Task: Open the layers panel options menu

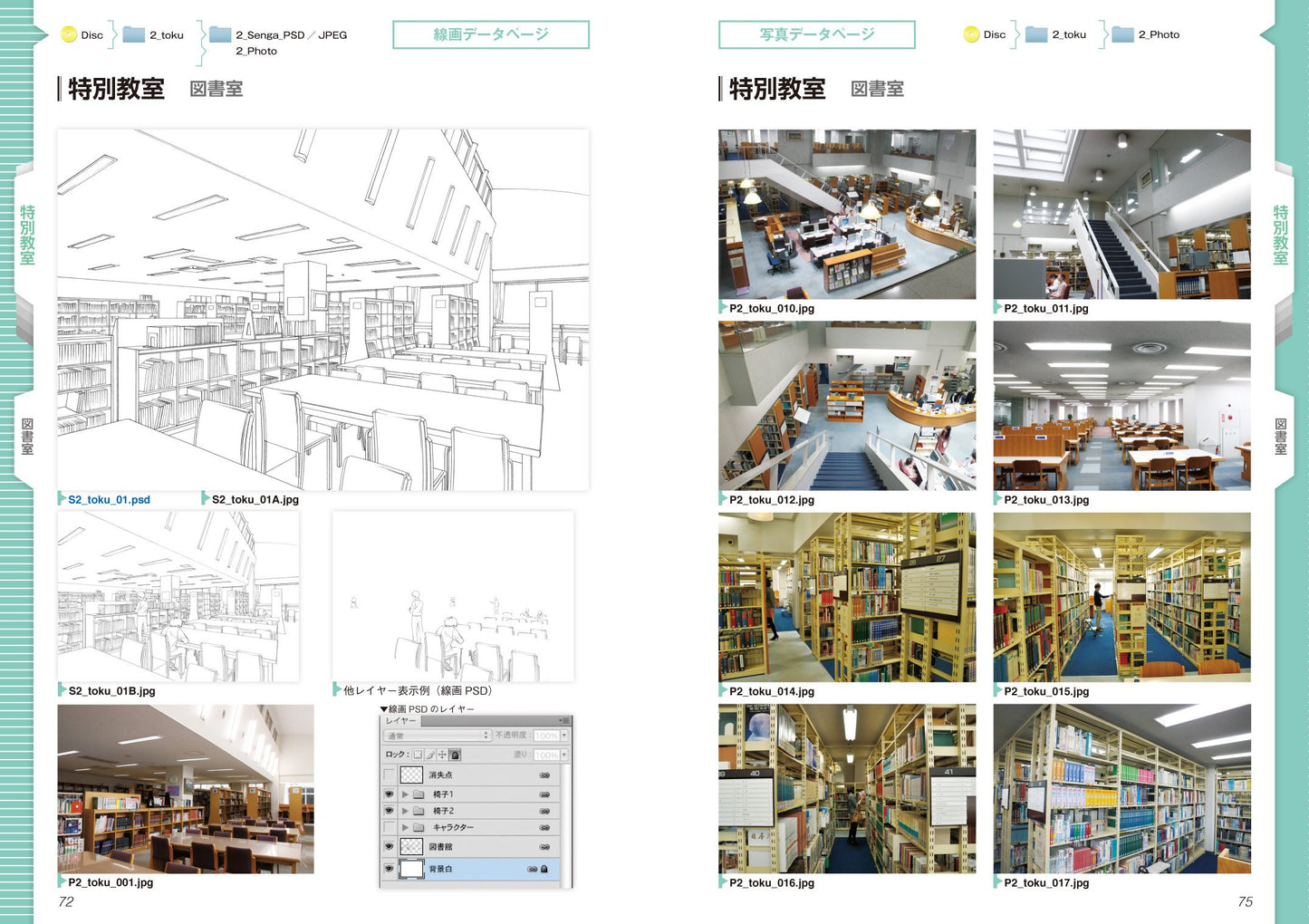Action: (x=564, y=721)
